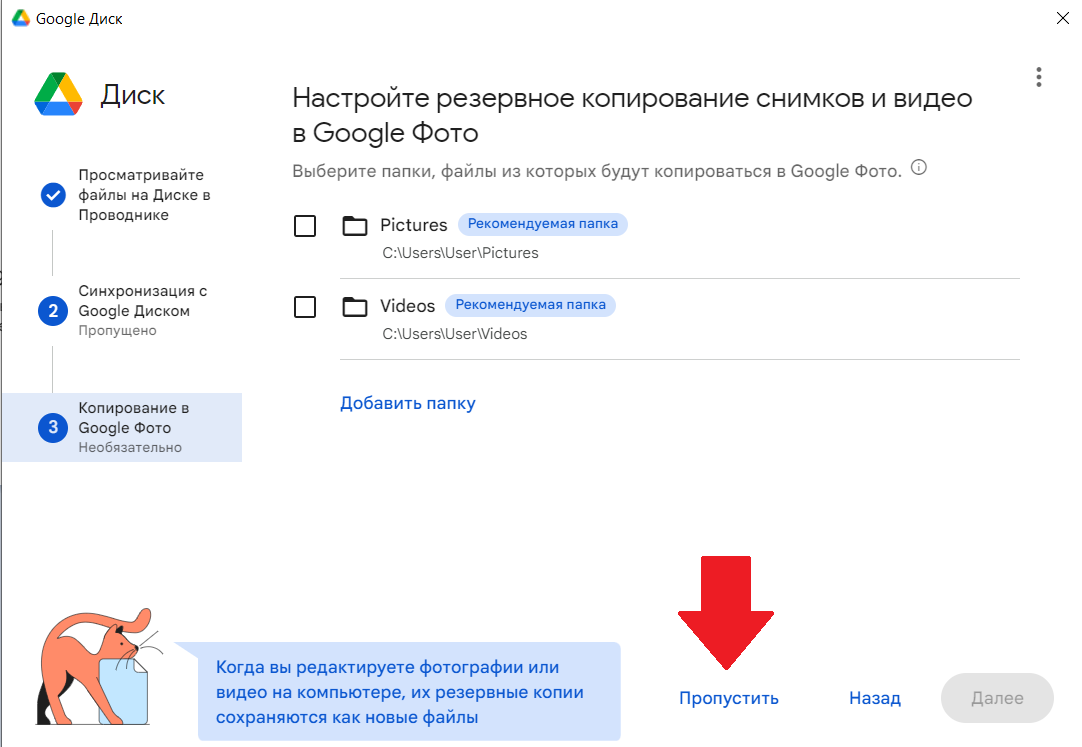Click the Videos folder icon
The width and height of the screenshot is (1082, 747).
tap(355, 307)
